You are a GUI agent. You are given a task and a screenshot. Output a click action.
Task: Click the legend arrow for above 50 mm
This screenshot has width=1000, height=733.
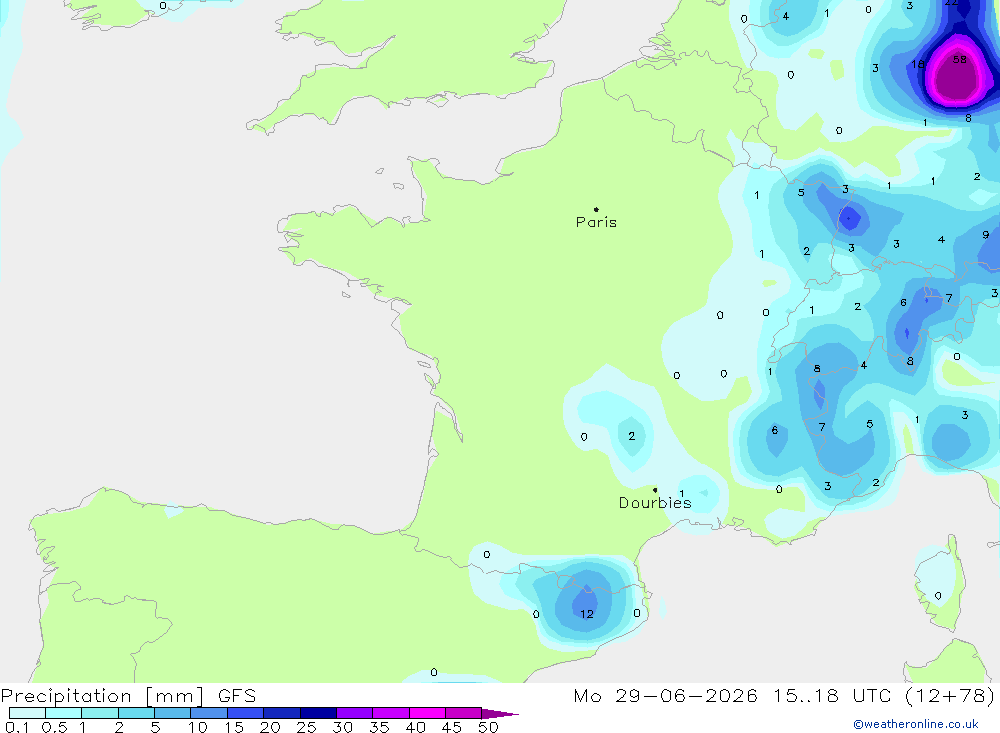click(500, 714)
